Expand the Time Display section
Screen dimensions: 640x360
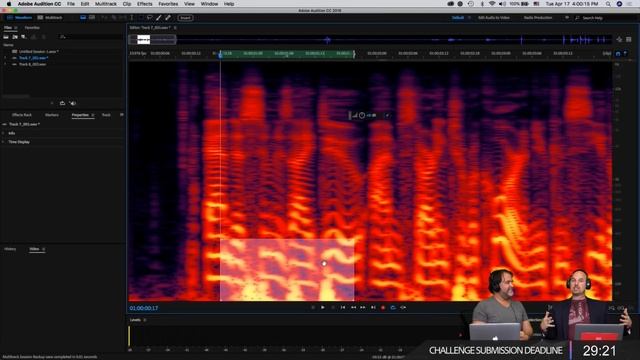pos(3,142)
